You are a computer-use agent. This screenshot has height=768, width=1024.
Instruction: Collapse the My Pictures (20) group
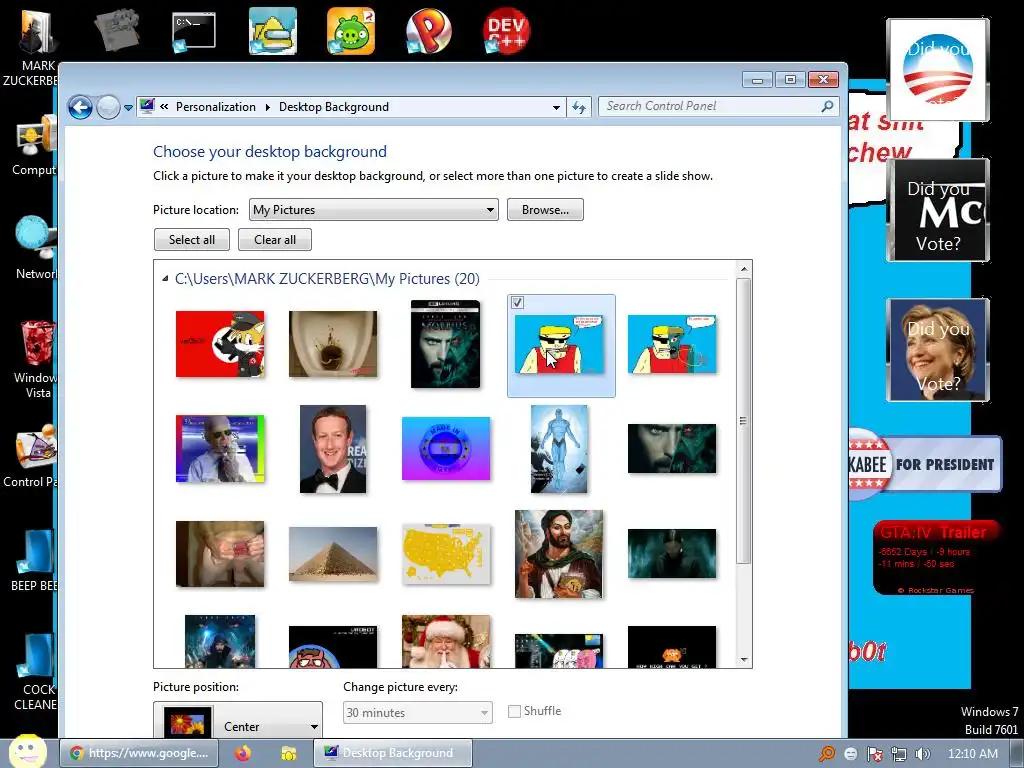click(165, 279)
